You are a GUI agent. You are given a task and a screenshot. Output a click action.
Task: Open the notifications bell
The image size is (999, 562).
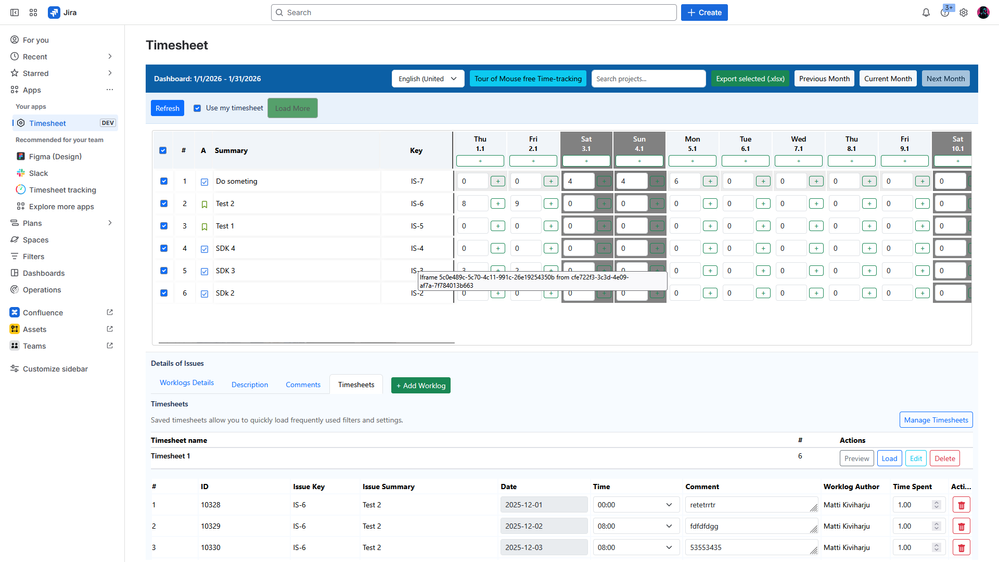[926, 12]
